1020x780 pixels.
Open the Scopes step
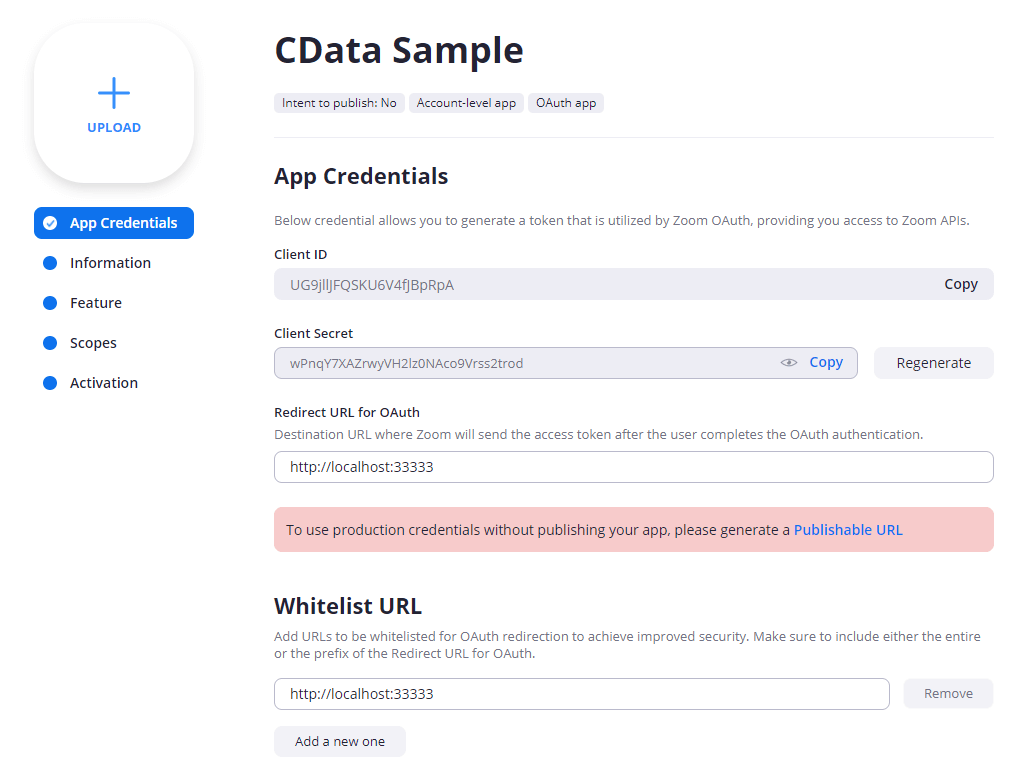click(93, 343)
